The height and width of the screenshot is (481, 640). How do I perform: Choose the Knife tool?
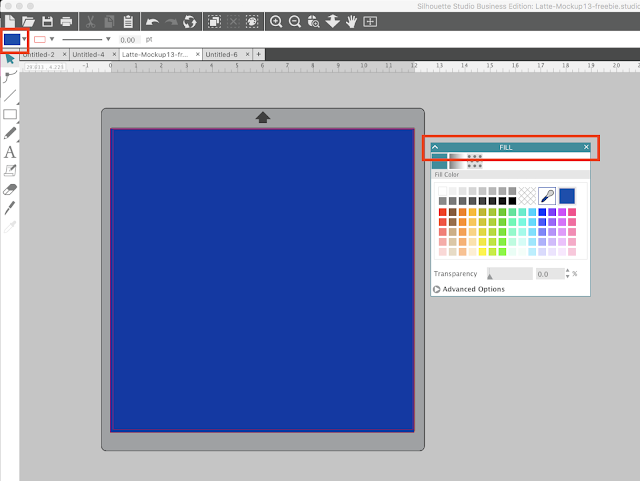[x=10, y=208]
